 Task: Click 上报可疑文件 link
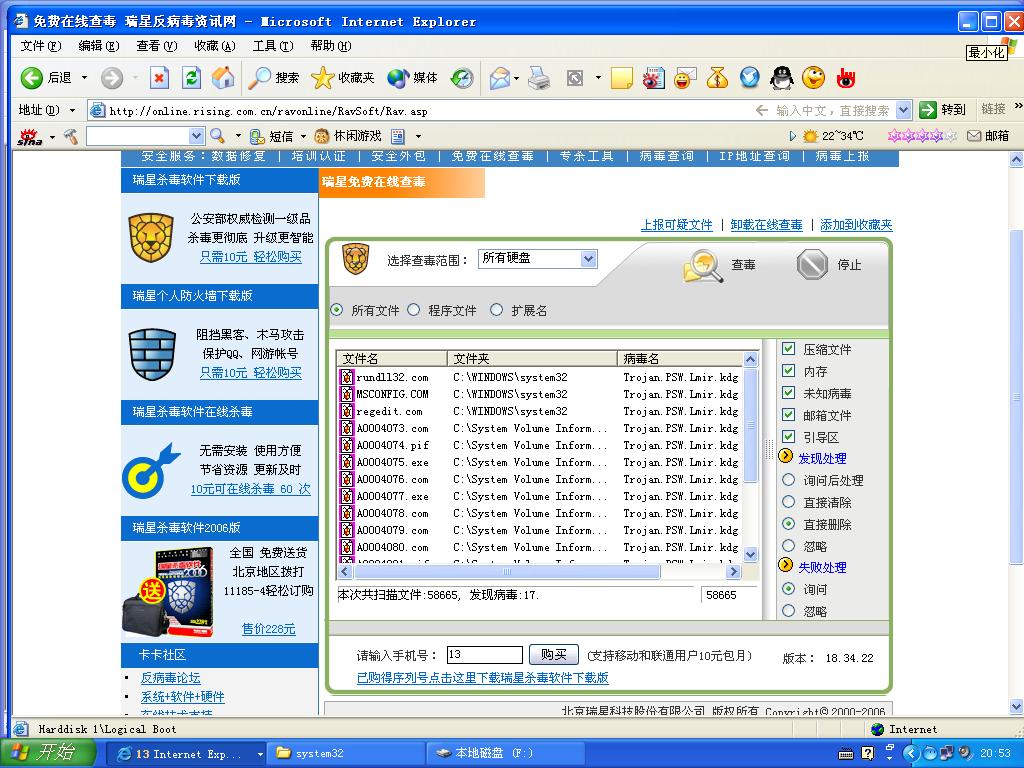pos(677,225)
